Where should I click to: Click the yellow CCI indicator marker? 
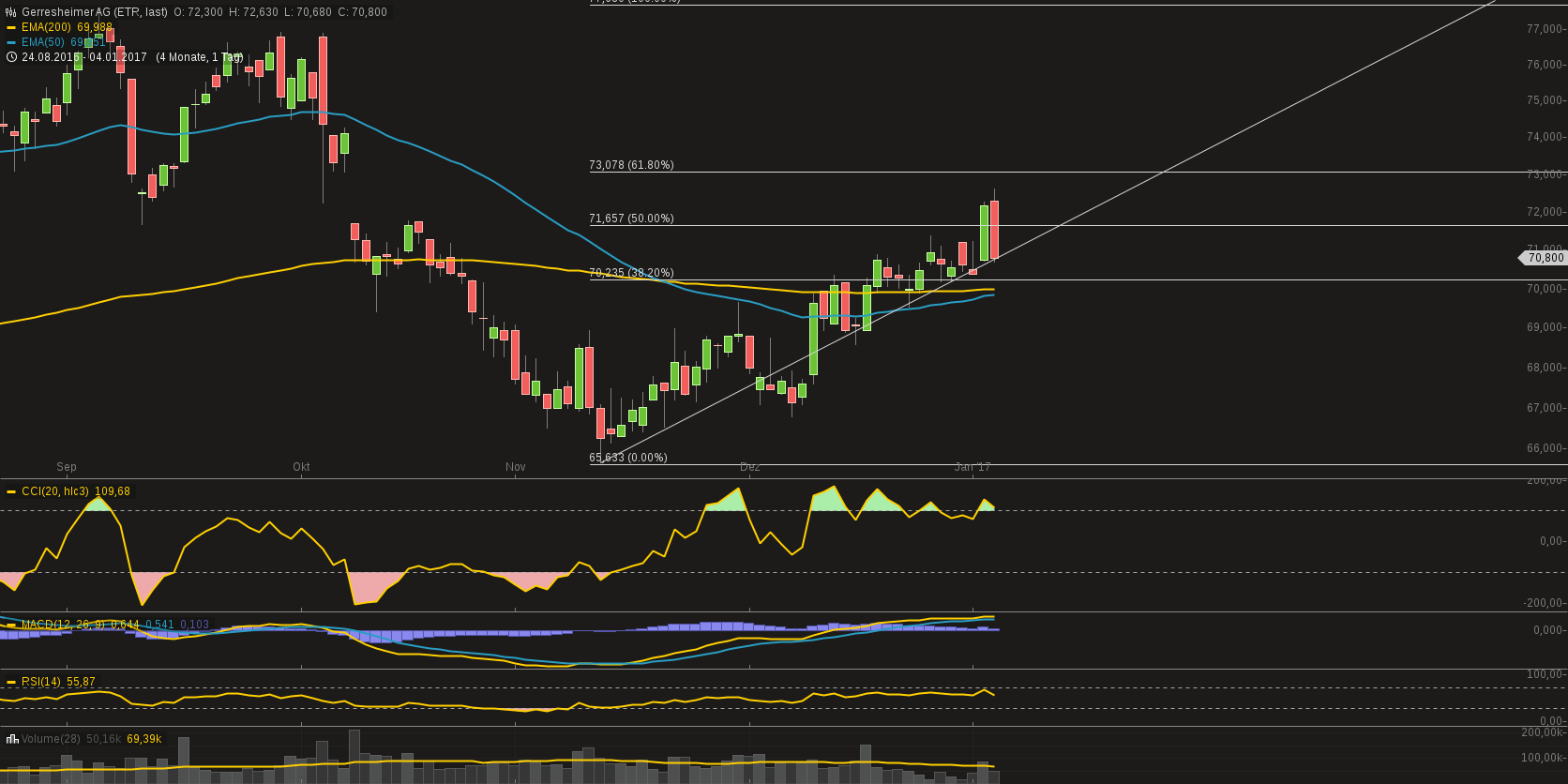[x=11, y=491]
